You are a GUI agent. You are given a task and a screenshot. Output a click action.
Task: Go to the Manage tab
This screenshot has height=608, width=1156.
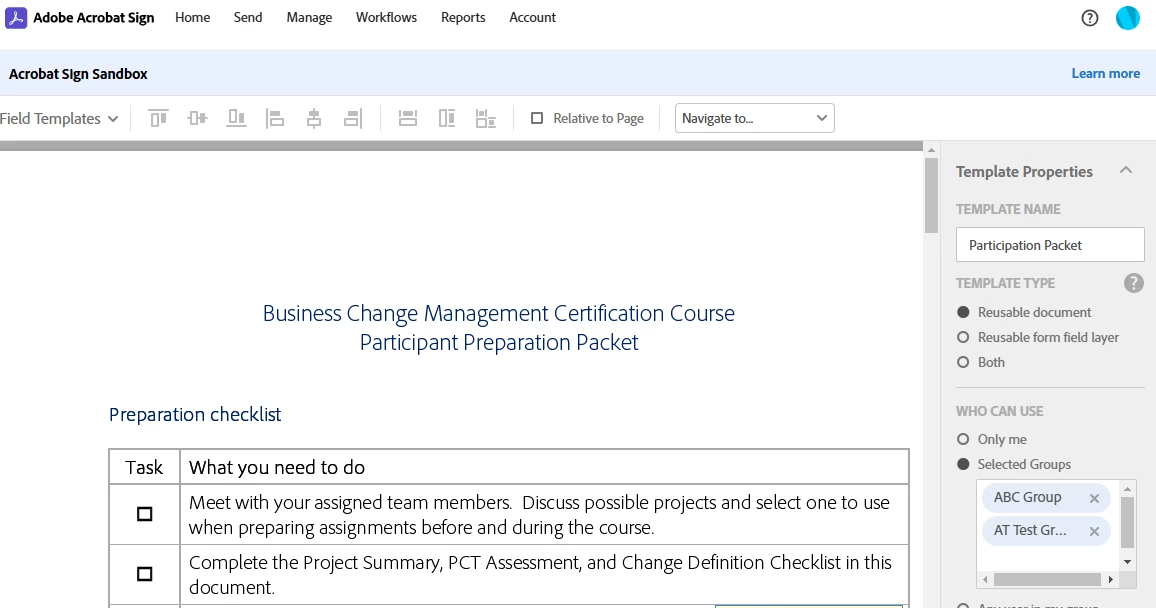(309, 18)
